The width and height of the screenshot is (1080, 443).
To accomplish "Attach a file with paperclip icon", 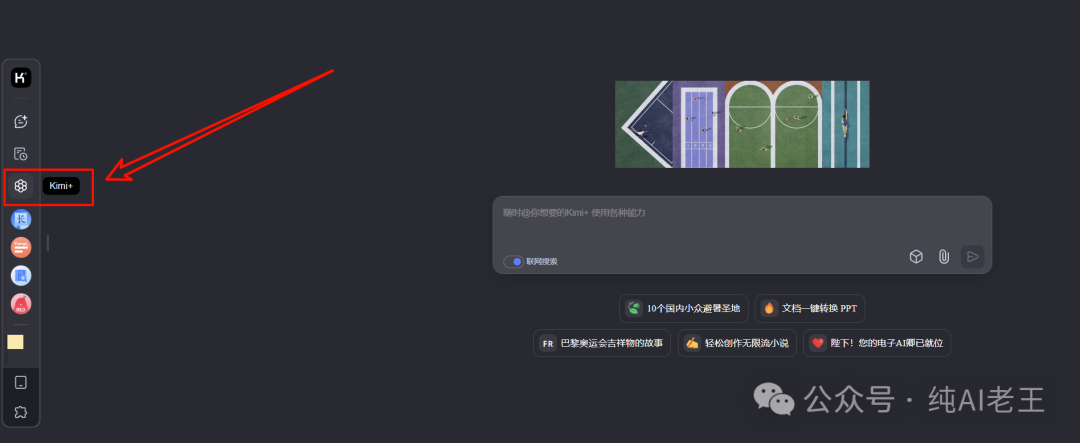I will click(944, 257).
